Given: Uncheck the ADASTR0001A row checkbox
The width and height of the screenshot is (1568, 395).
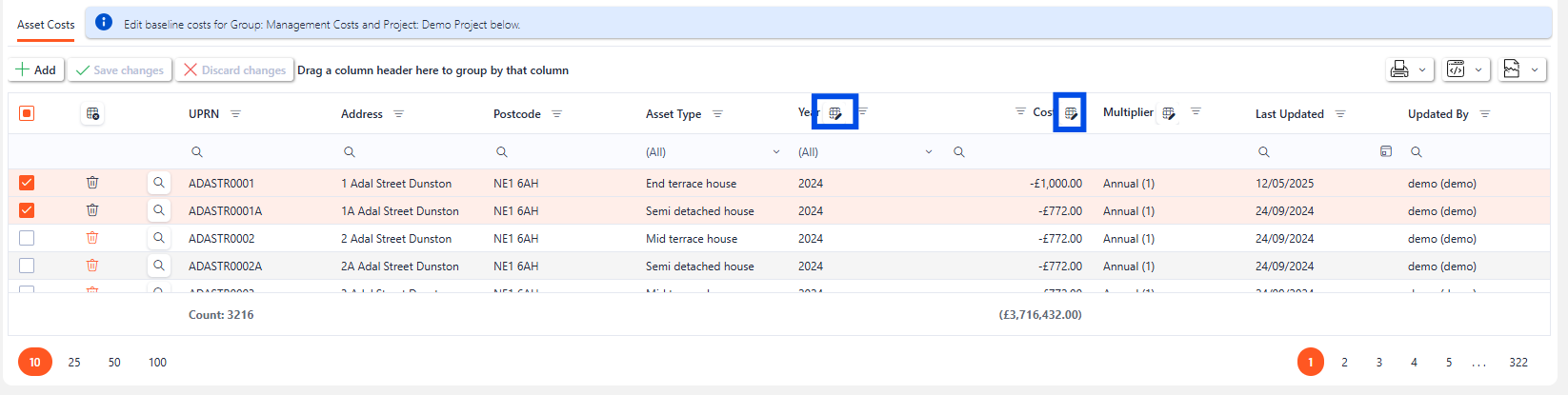Looking at the screenshot, I should 27,210.
